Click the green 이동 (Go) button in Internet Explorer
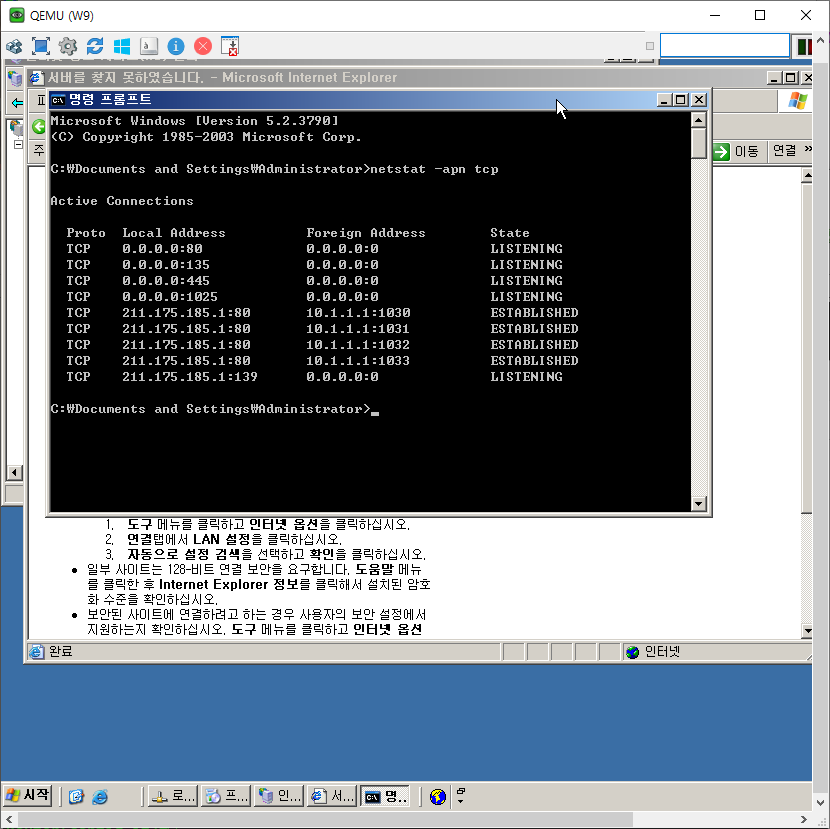Image resolution: width=830 pixels, height=829 pixels. pos(736,152)
